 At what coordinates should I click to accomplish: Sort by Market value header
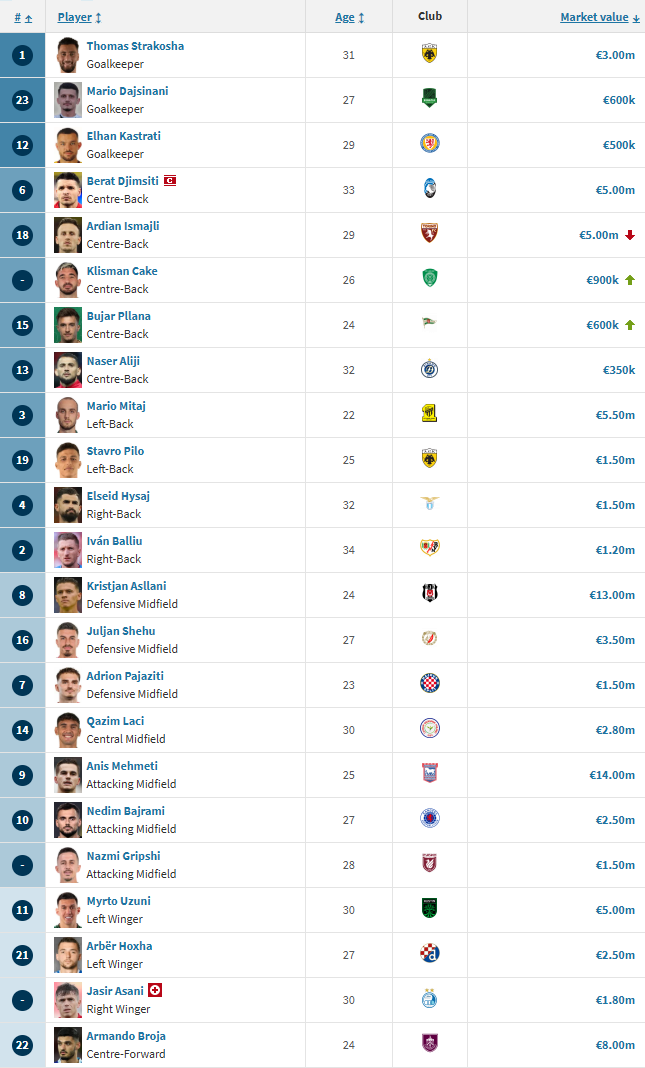point(600,18)
